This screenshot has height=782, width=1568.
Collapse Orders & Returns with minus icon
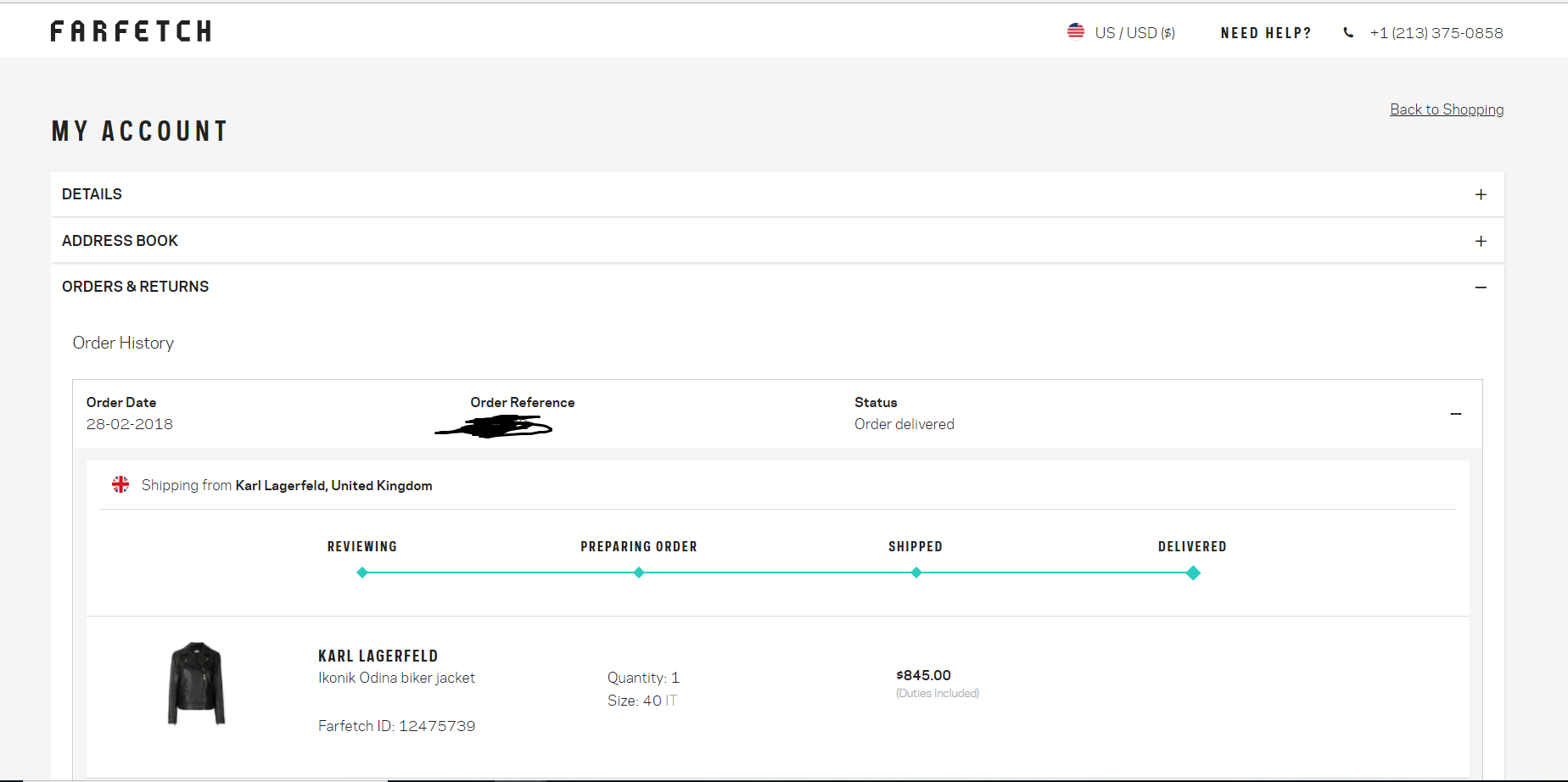(x=1481, y=288)
